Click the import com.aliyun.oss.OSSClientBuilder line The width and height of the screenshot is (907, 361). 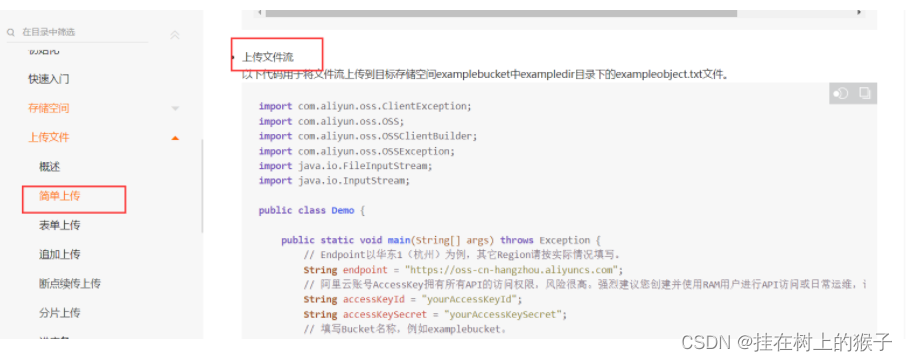click(x=368, y=137)
